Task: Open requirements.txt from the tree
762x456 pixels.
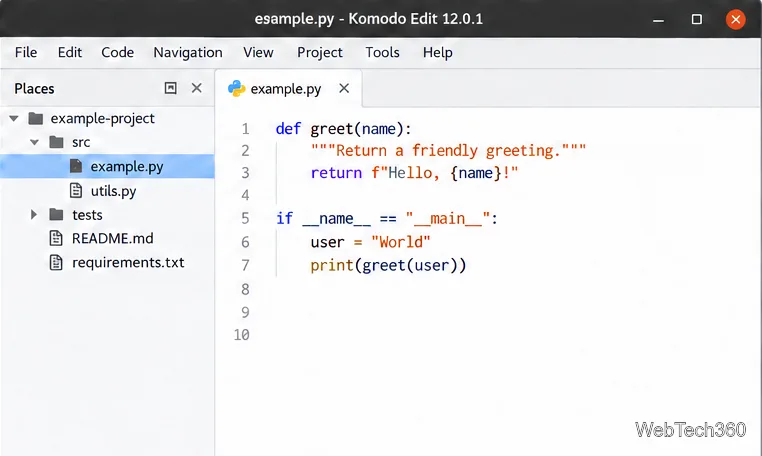Action: [x=128, y=263]
